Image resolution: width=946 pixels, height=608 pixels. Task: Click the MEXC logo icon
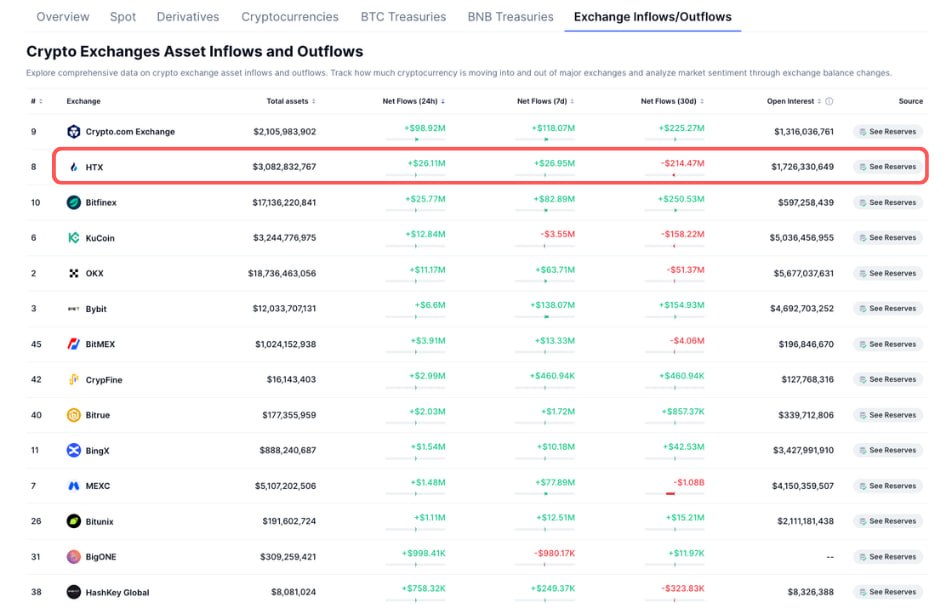74,486
